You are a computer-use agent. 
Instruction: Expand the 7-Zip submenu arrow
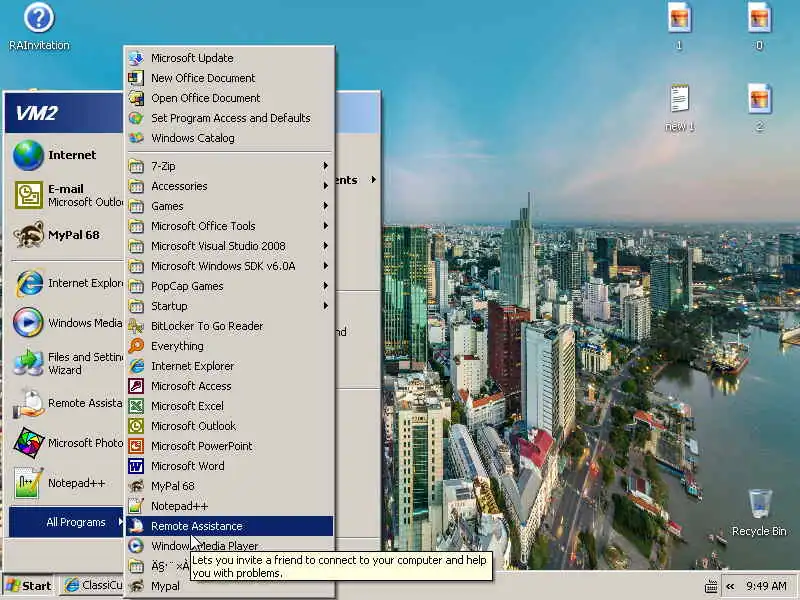326,166
